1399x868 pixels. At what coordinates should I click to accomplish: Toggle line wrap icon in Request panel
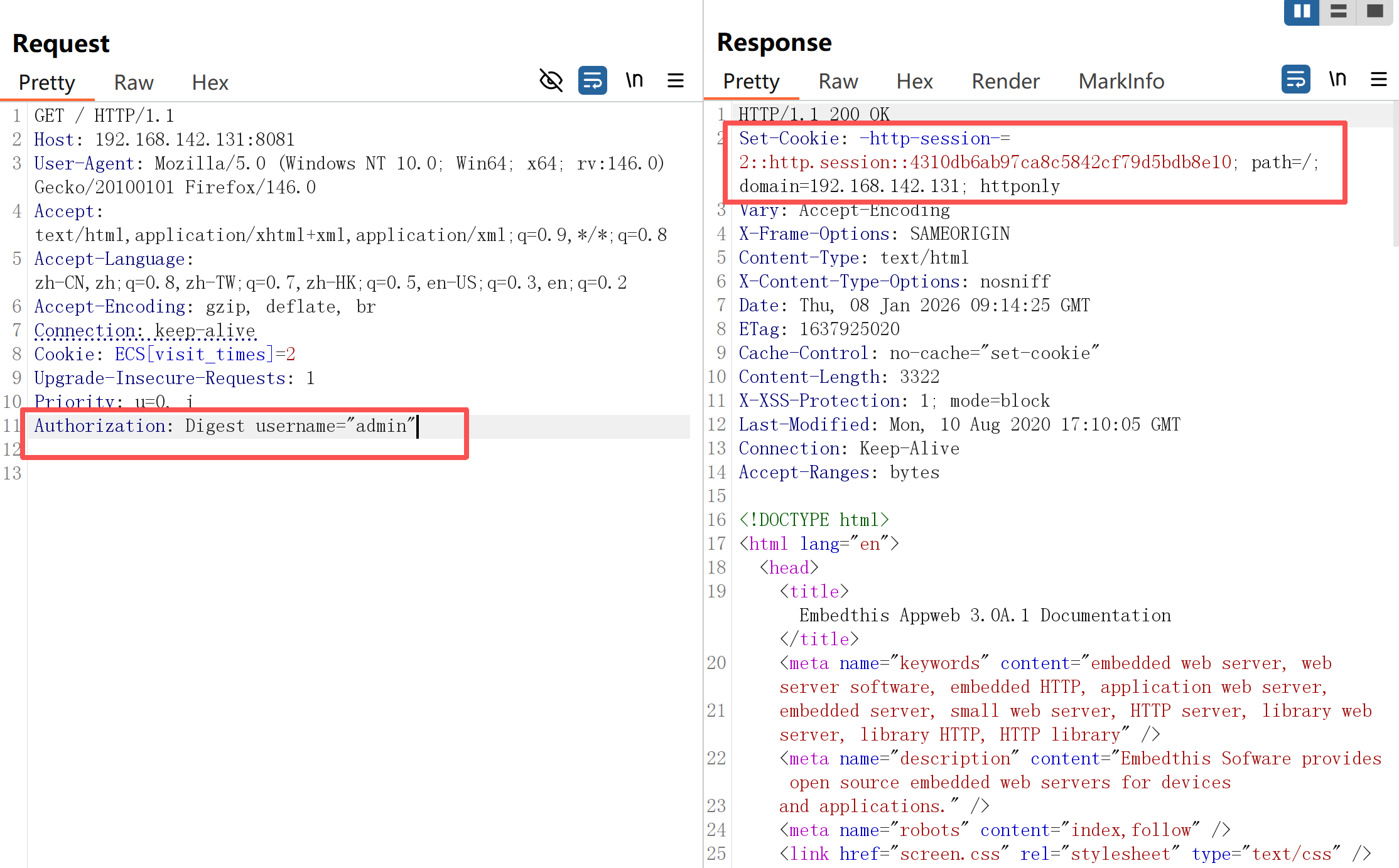pyautogui.click(x=592, y=80)
